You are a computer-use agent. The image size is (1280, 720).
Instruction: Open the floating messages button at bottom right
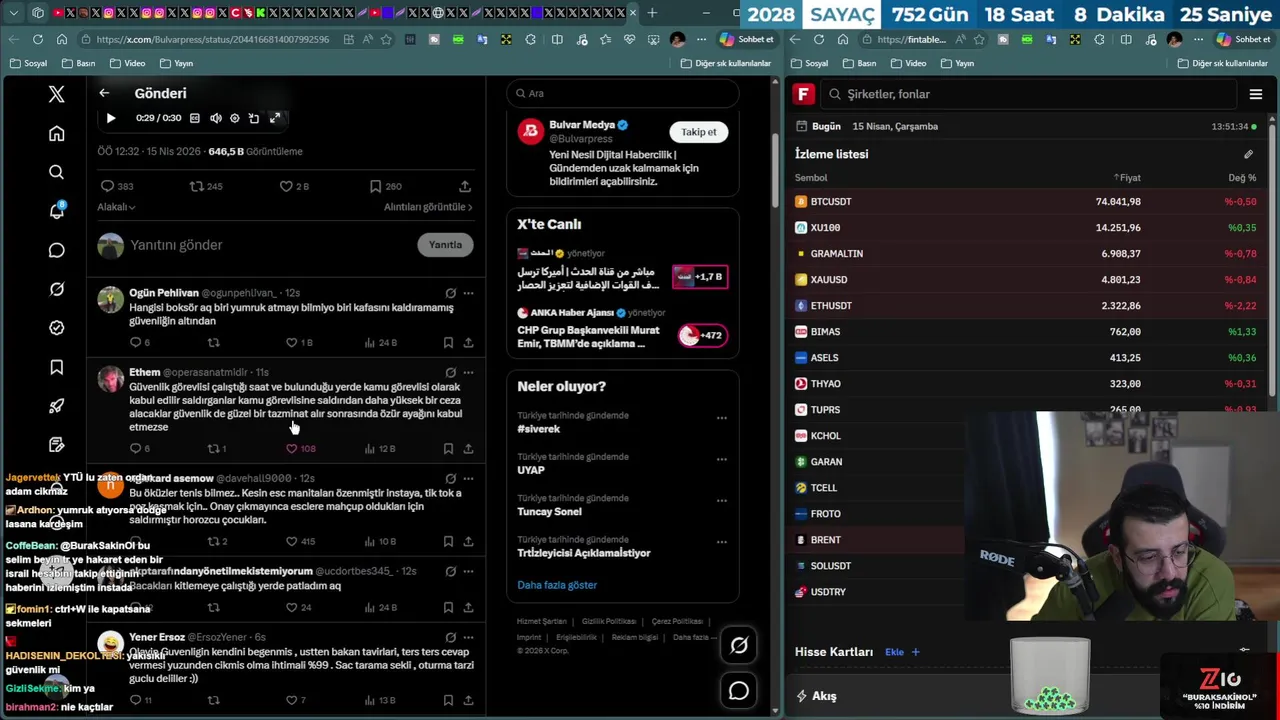[739, 690]
